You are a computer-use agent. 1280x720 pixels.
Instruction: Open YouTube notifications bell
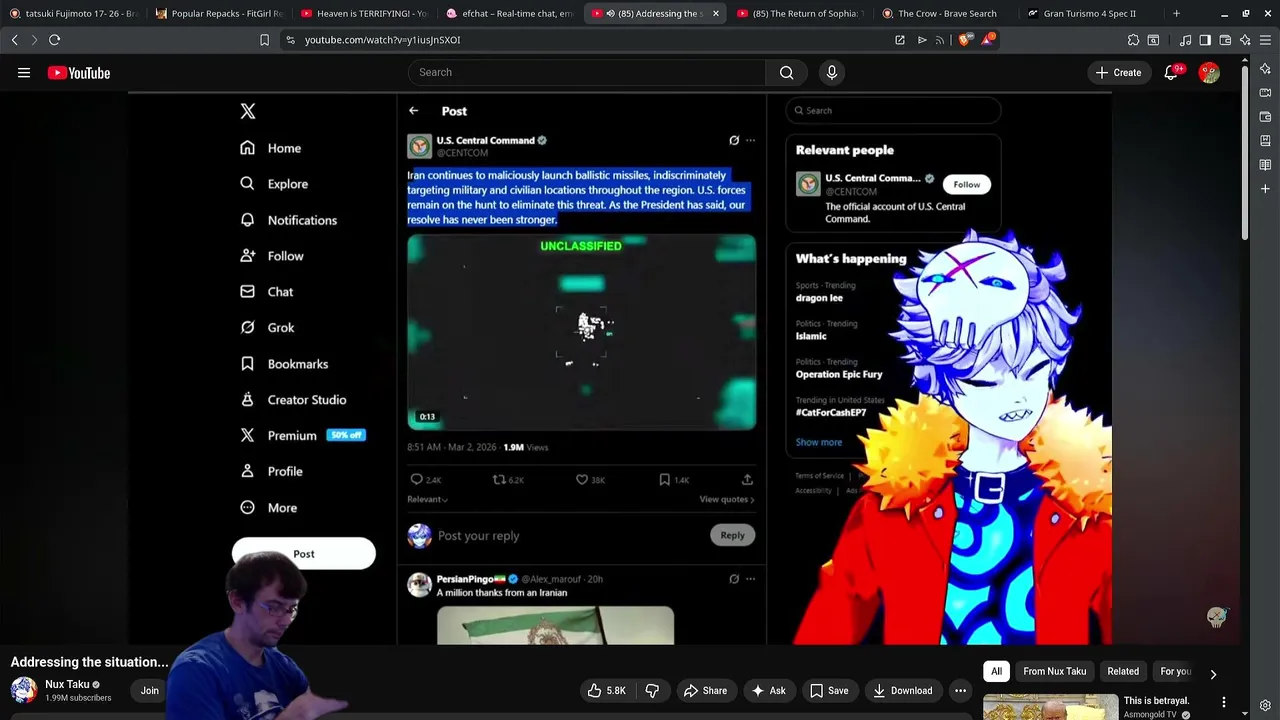point(1171,72)
